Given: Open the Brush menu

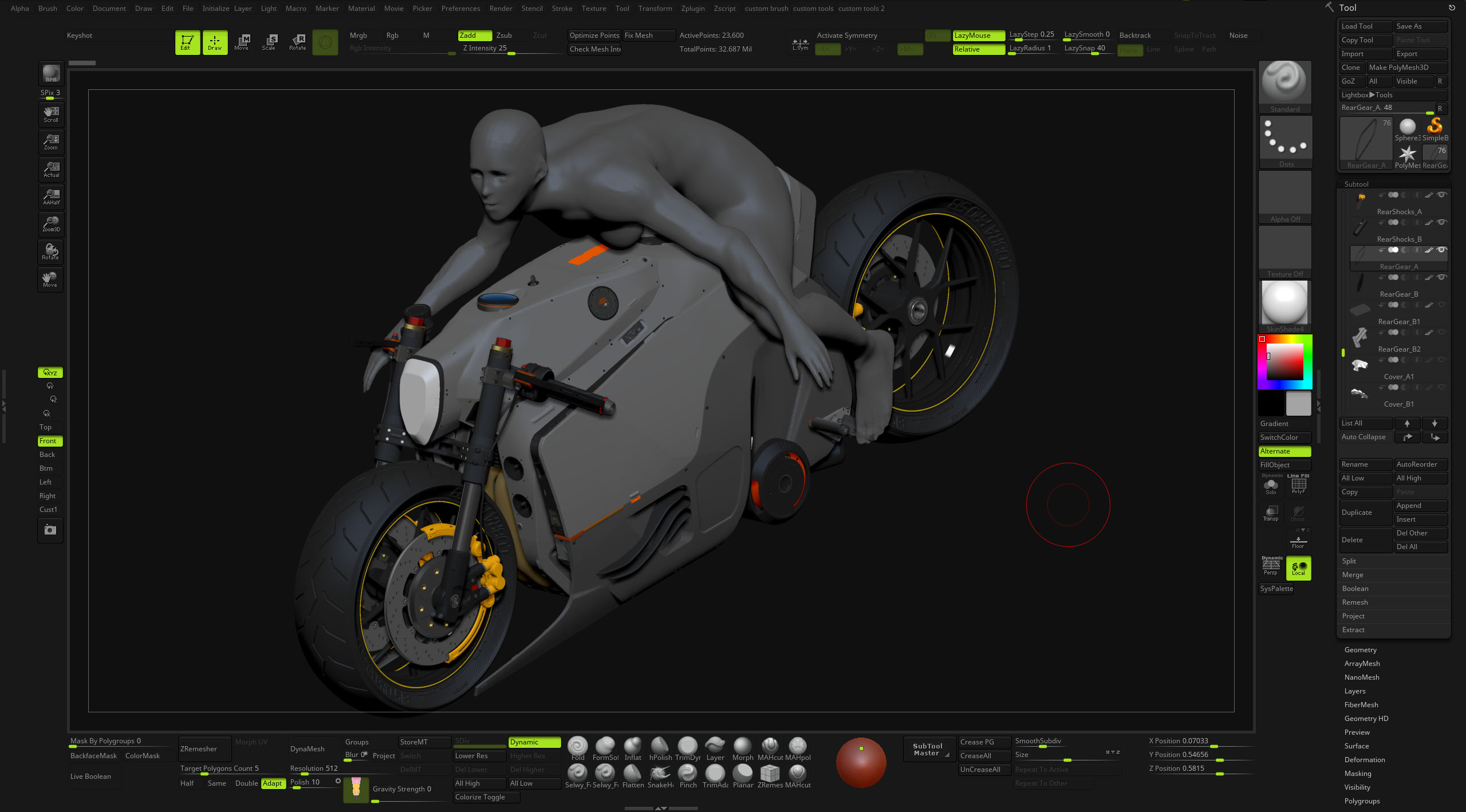Looking at the screenshot, I should (48, 9).
